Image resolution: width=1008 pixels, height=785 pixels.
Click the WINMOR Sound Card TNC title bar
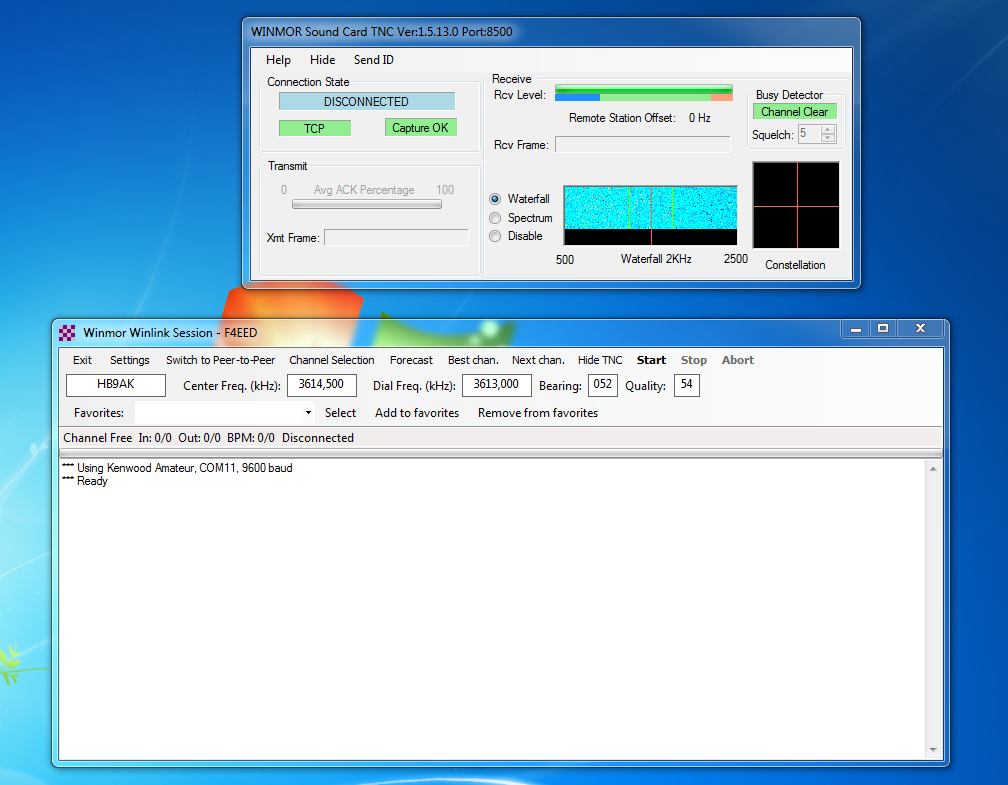pyautogui.click(x=551, y=32)
